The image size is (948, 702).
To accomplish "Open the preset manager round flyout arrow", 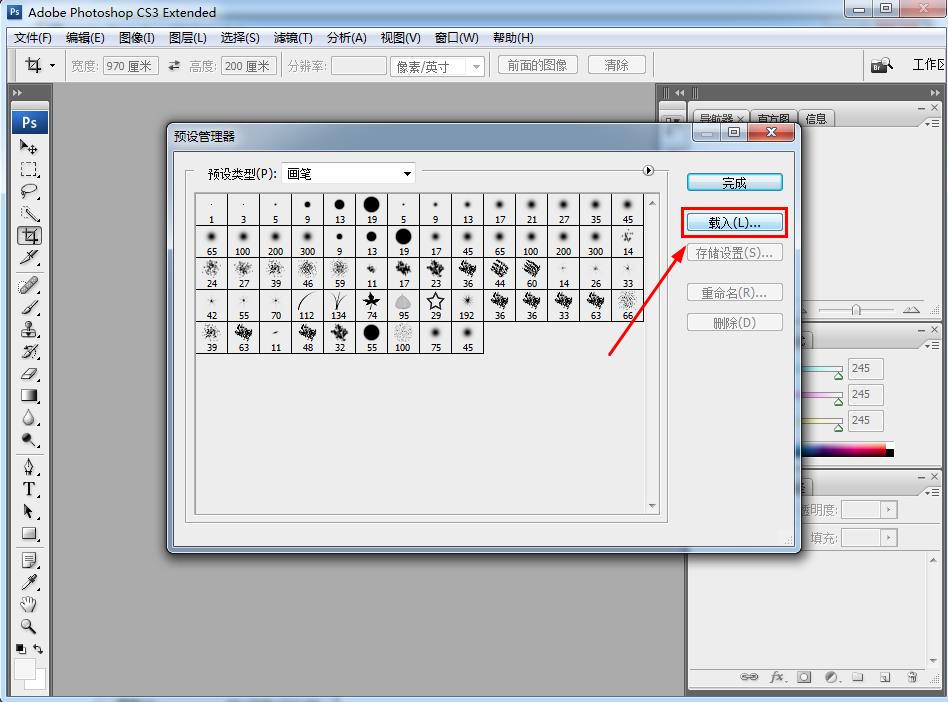I will (x=648, y=171).
